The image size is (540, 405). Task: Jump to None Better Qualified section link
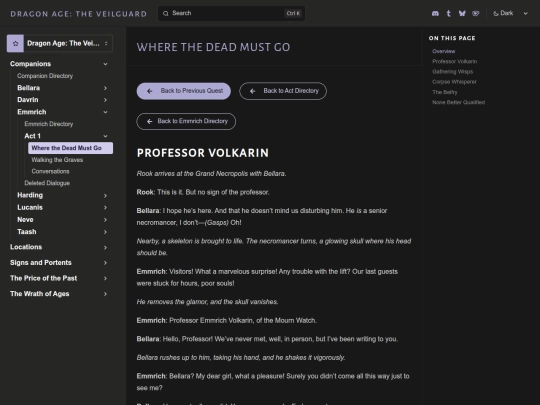(458, 102)
